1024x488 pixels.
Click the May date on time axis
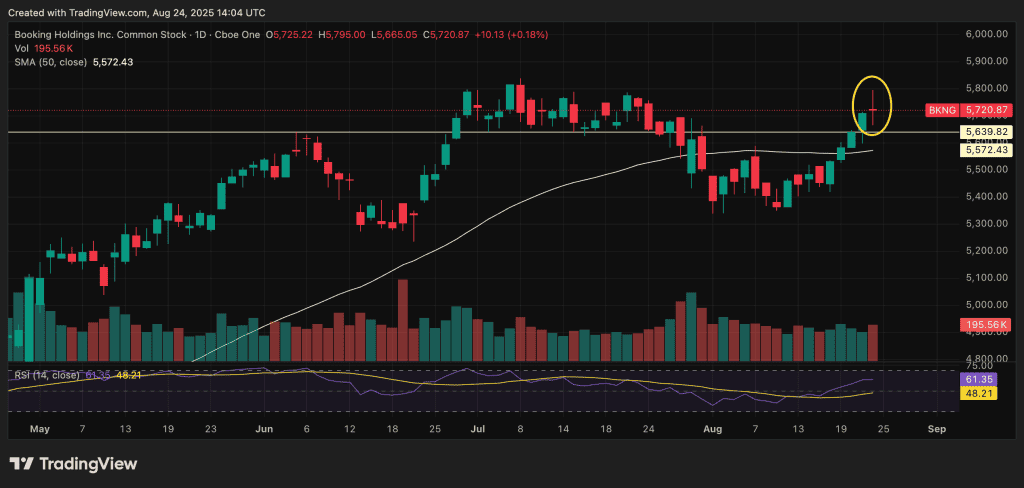40,429
